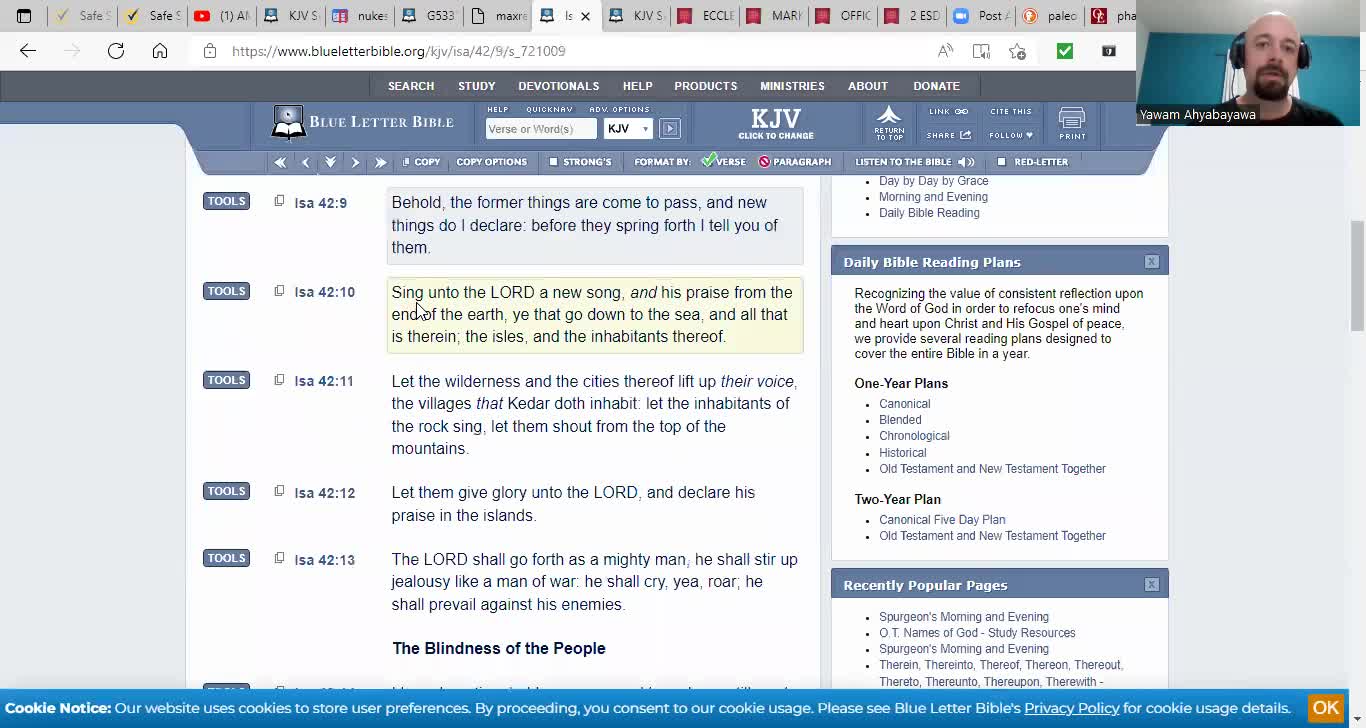Open COPY OPTIONS
1366x728 pixels.
click(491, 162)
